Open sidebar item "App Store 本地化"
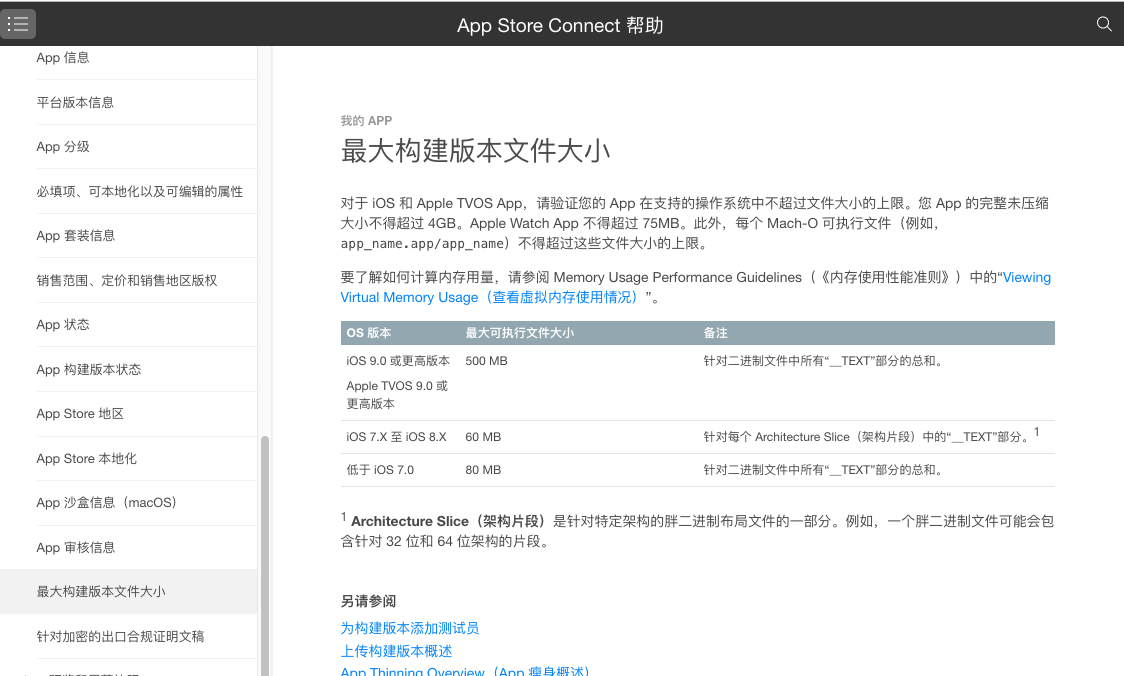 (86, 458)
